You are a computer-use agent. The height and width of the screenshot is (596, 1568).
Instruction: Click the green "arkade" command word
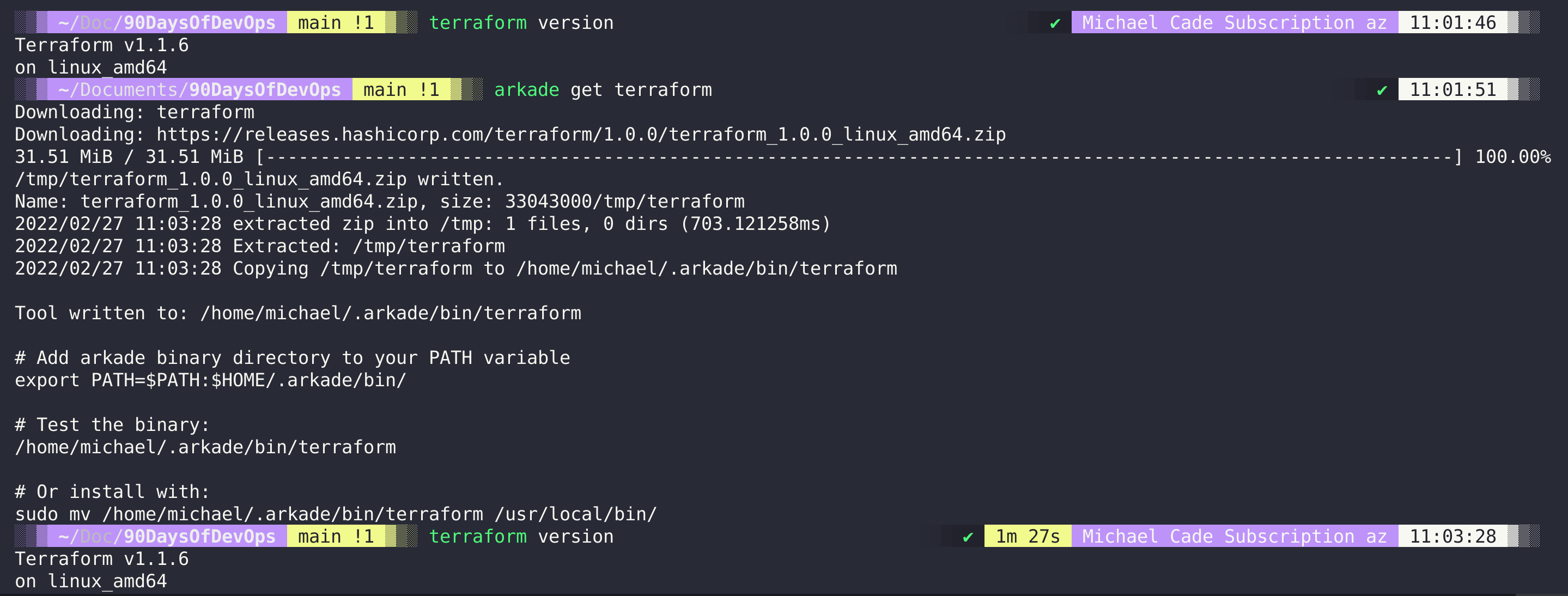pos(526,90)
